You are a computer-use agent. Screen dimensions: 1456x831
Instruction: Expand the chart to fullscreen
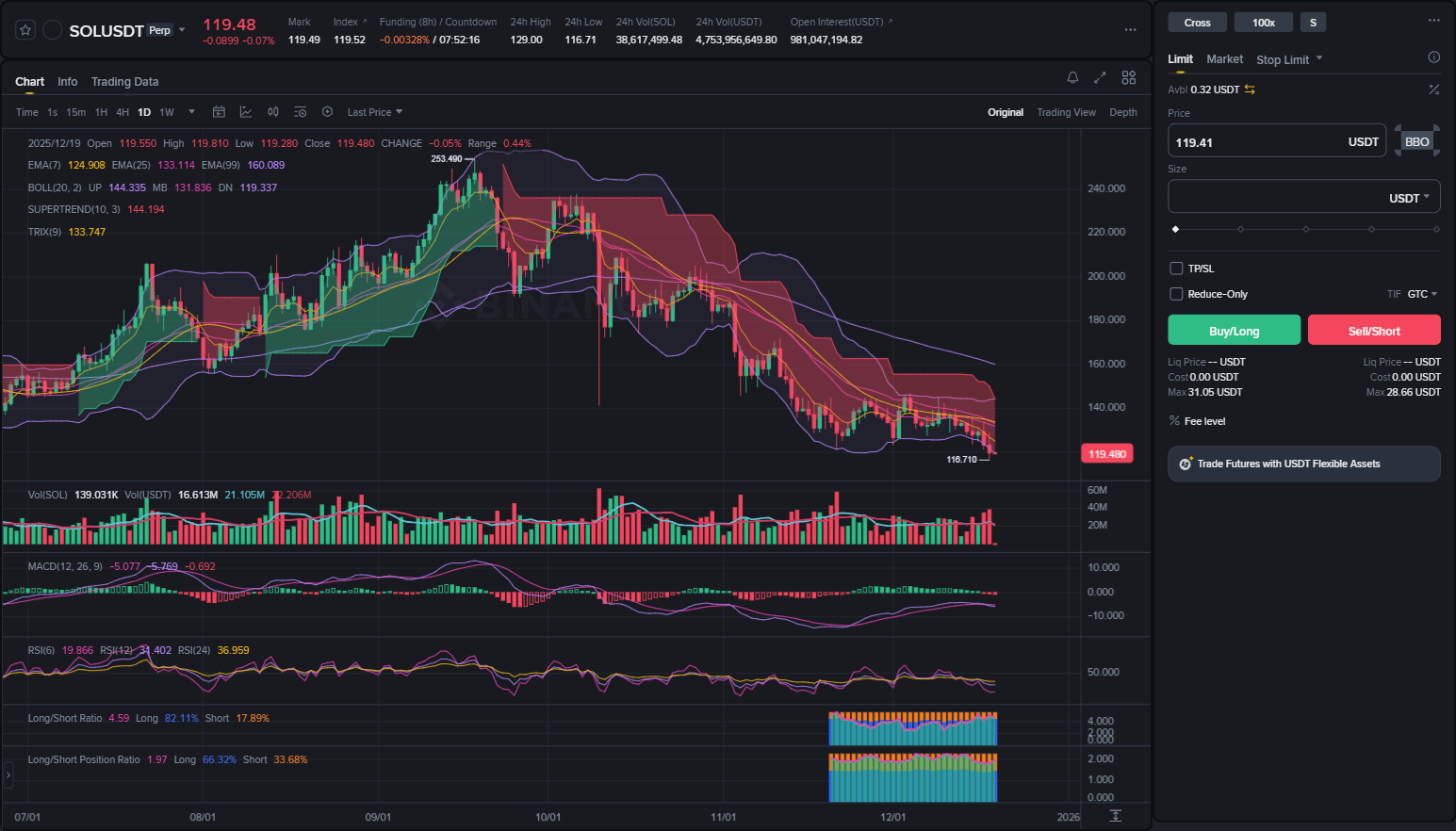(1100, 78)
